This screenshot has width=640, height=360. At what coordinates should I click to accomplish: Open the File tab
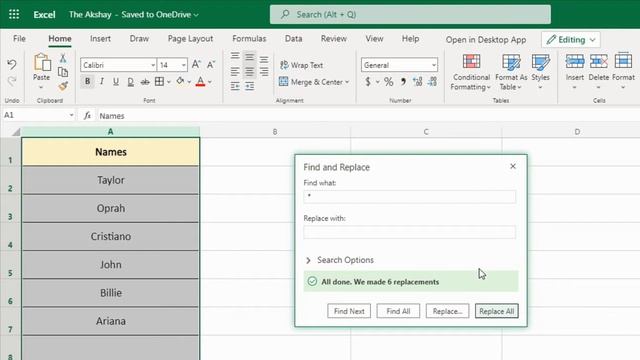[x=19, y=39]
